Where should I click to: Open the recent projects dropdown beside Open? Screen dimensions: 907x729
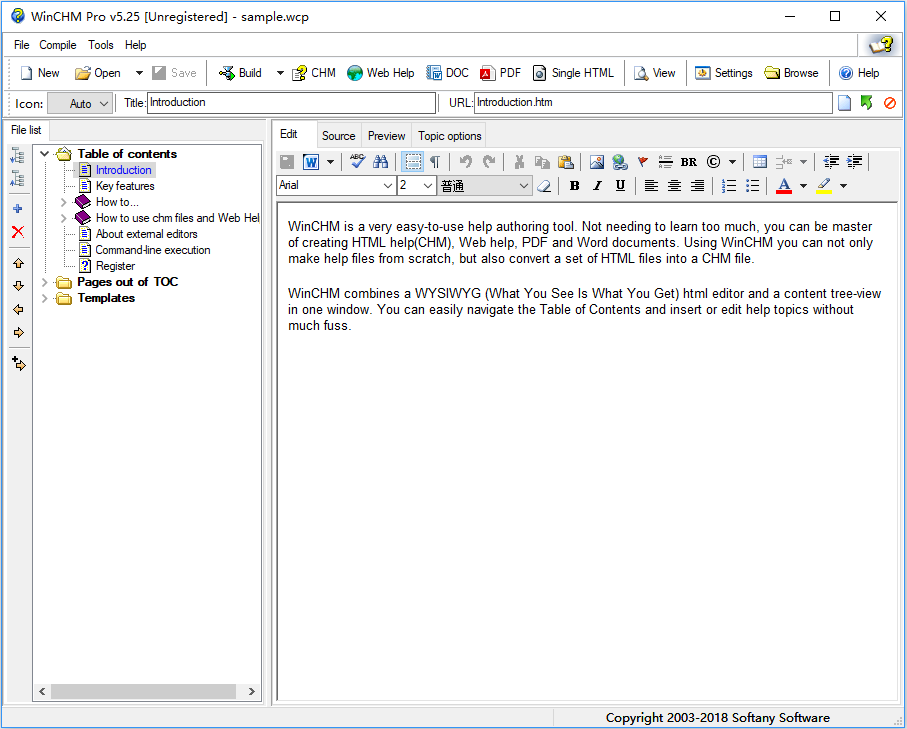(139, 73)
